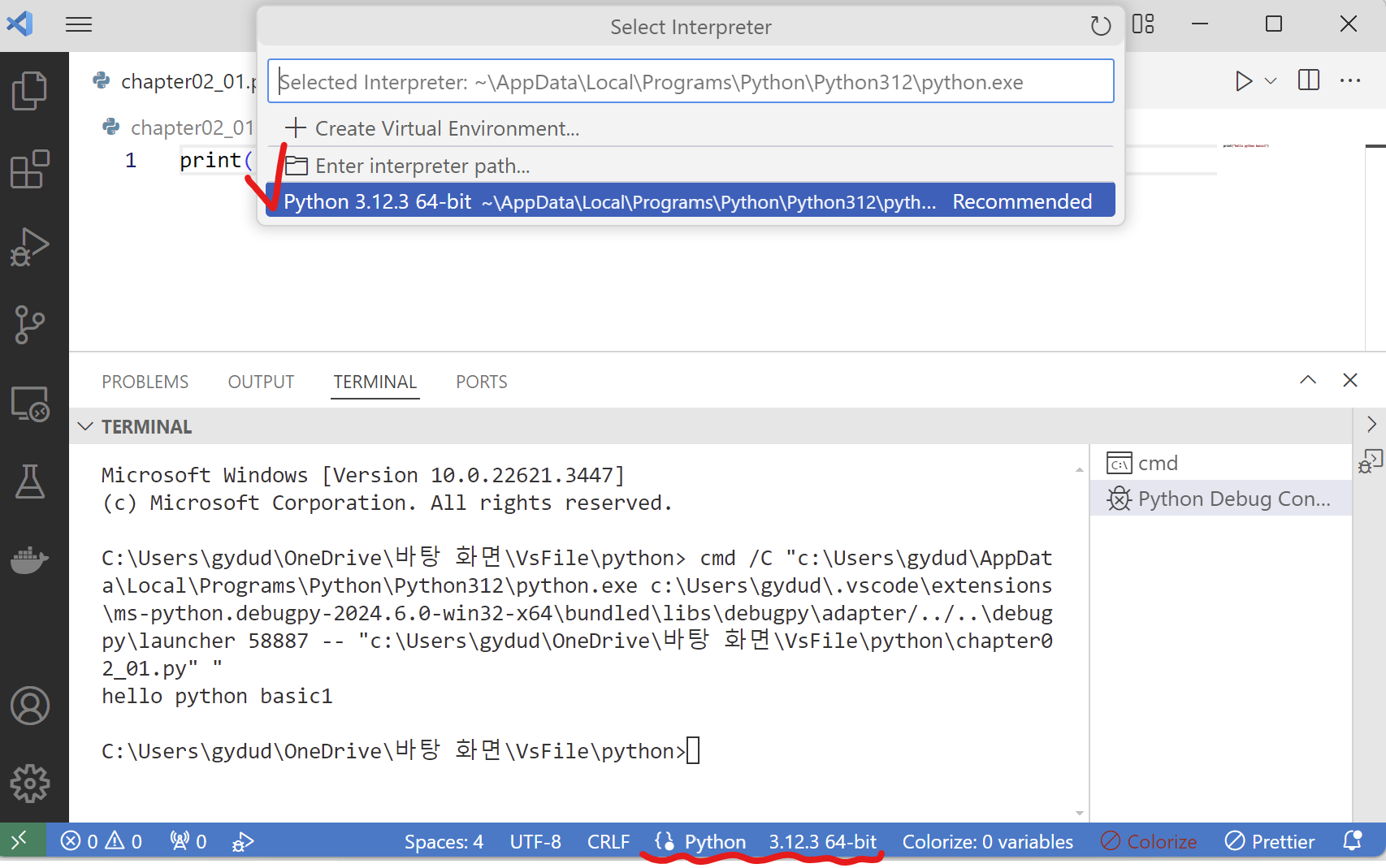1386x868 pixels.
Task: Select the Python Debug Console terminal
Action: (1221, 499)
